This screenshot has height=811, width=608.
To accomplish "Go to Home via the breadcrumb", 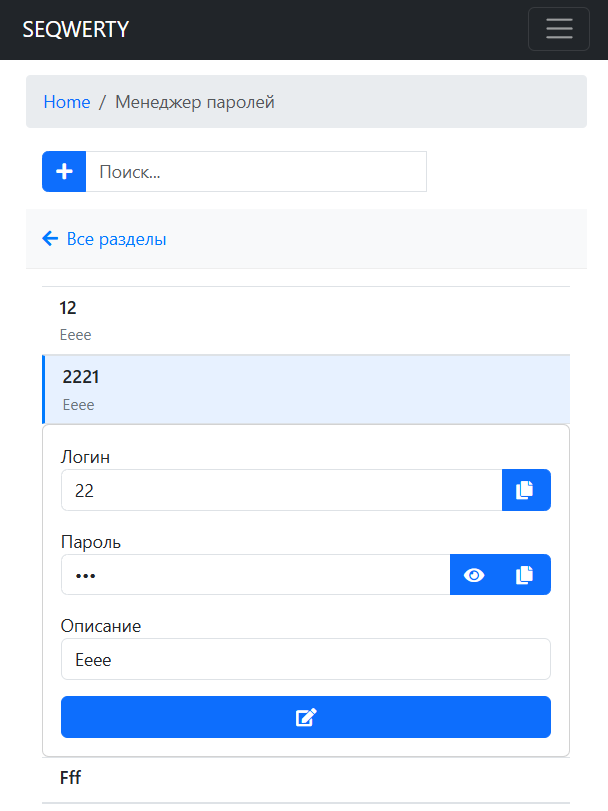I will click(x=67, y=102).
